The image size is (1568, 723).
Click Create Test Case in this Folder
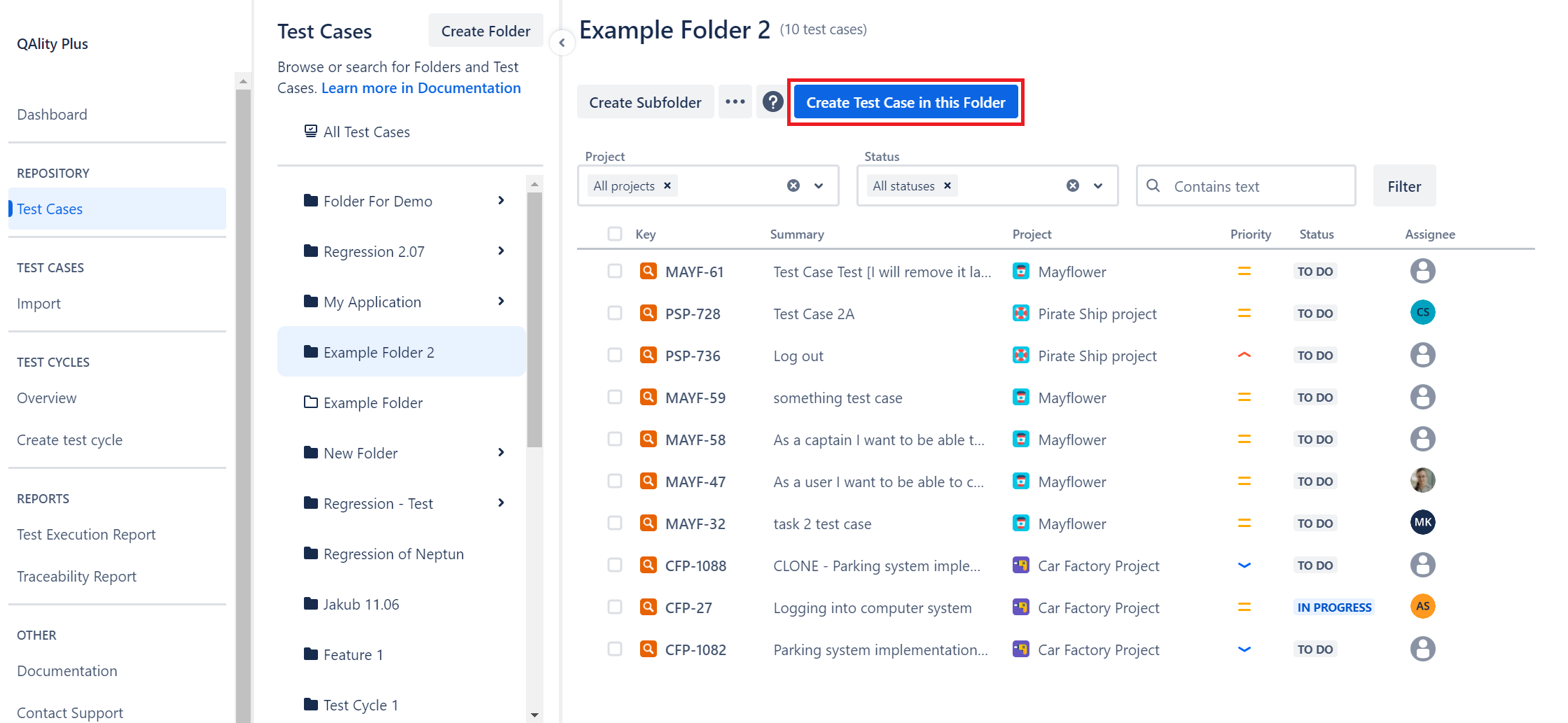click(x=906, y=101)
